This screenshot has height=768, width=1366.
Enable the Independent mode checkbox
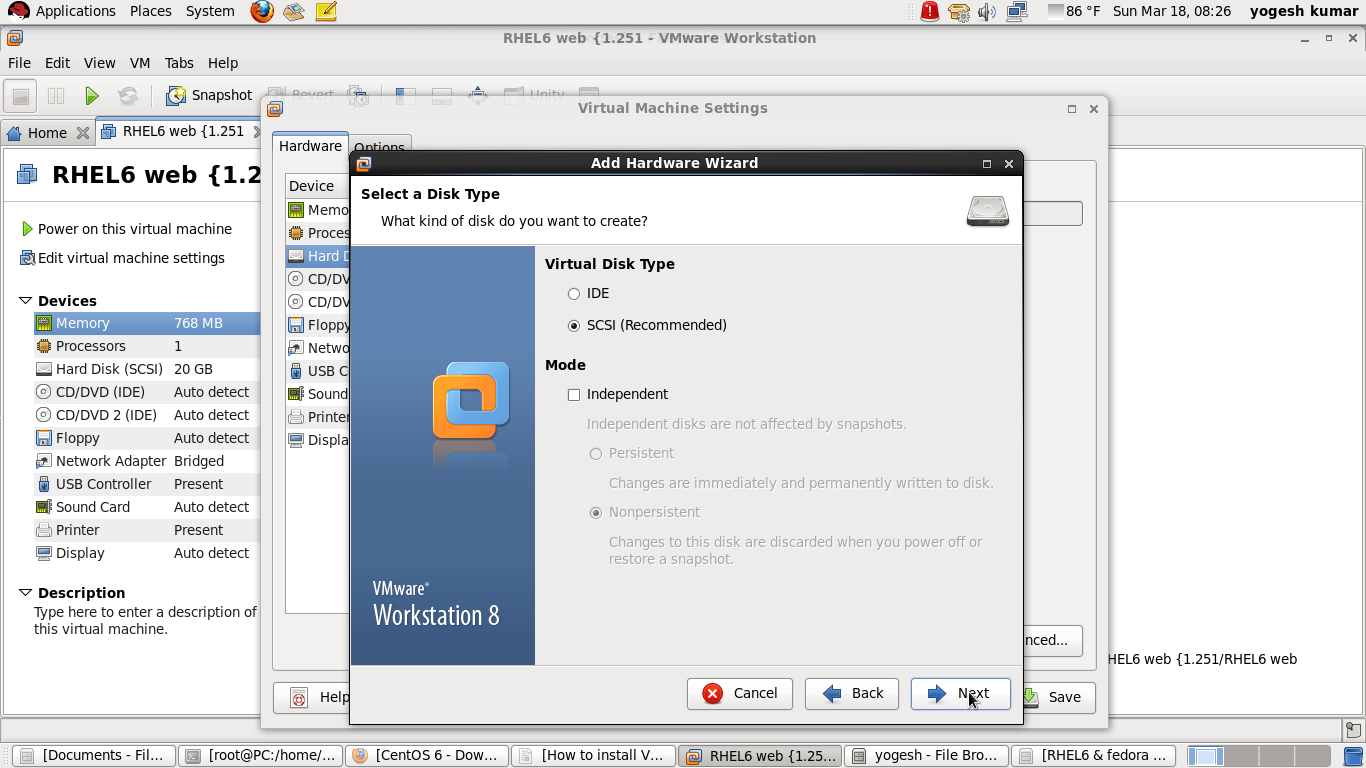(x=574, y=394)
